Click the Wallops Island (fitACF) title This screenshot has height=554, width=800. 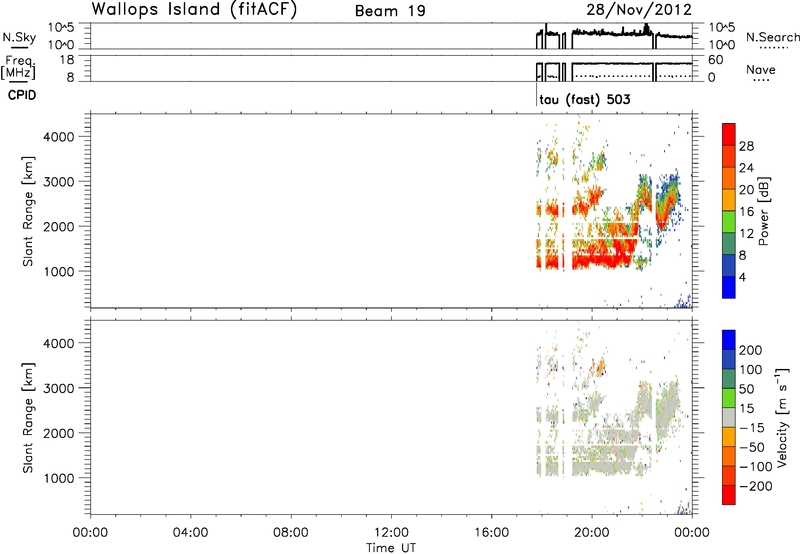point(194,10)
